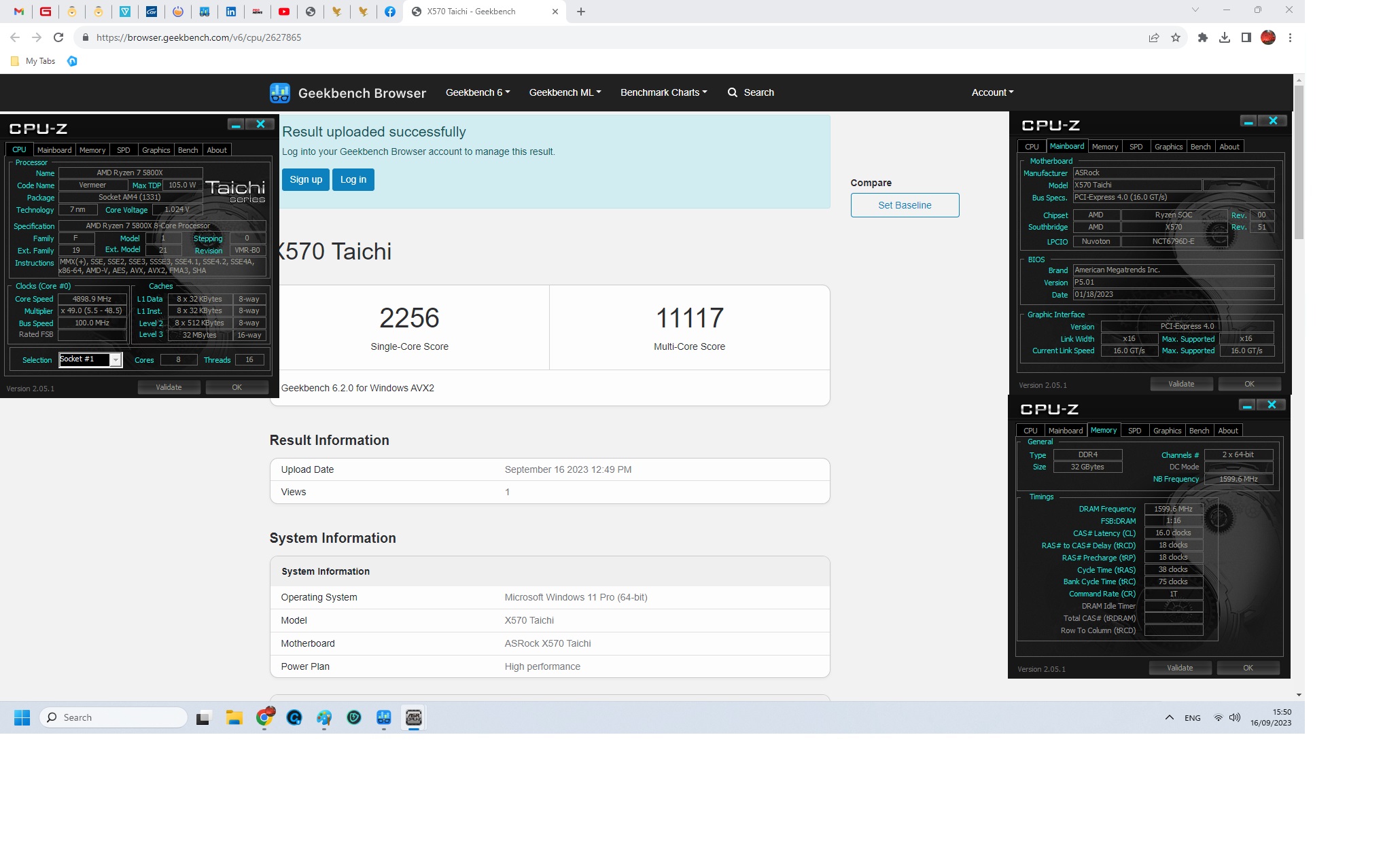1400x841 pixels.
Task: Open the Gmail browser tab
Action: coord(19,12)
